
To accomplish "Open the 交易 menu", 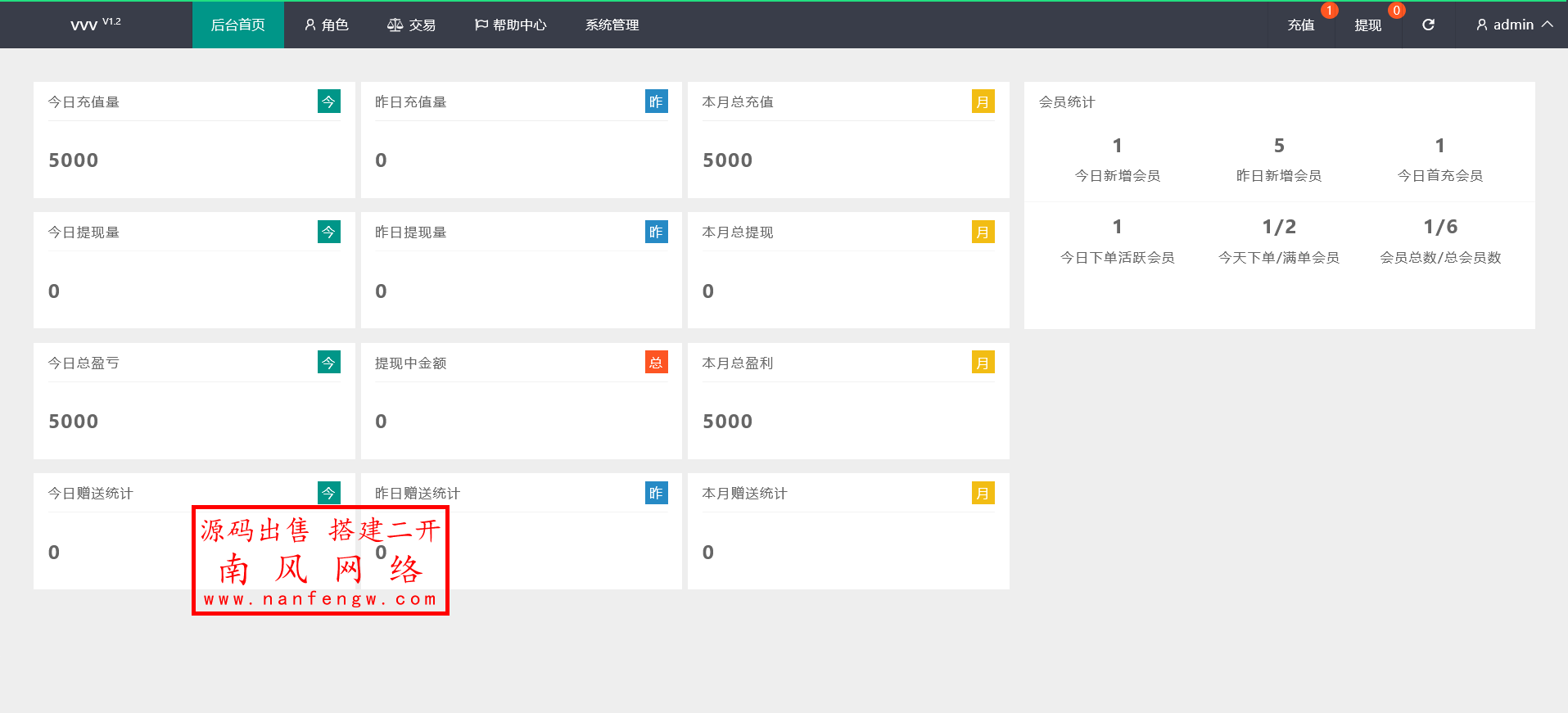I will click(411, 25).
